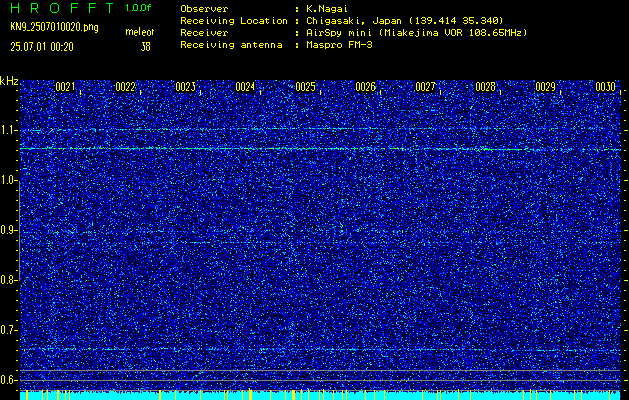Click time marker 0029
This screenshot has height=400, width=629.
coord(546,87)
